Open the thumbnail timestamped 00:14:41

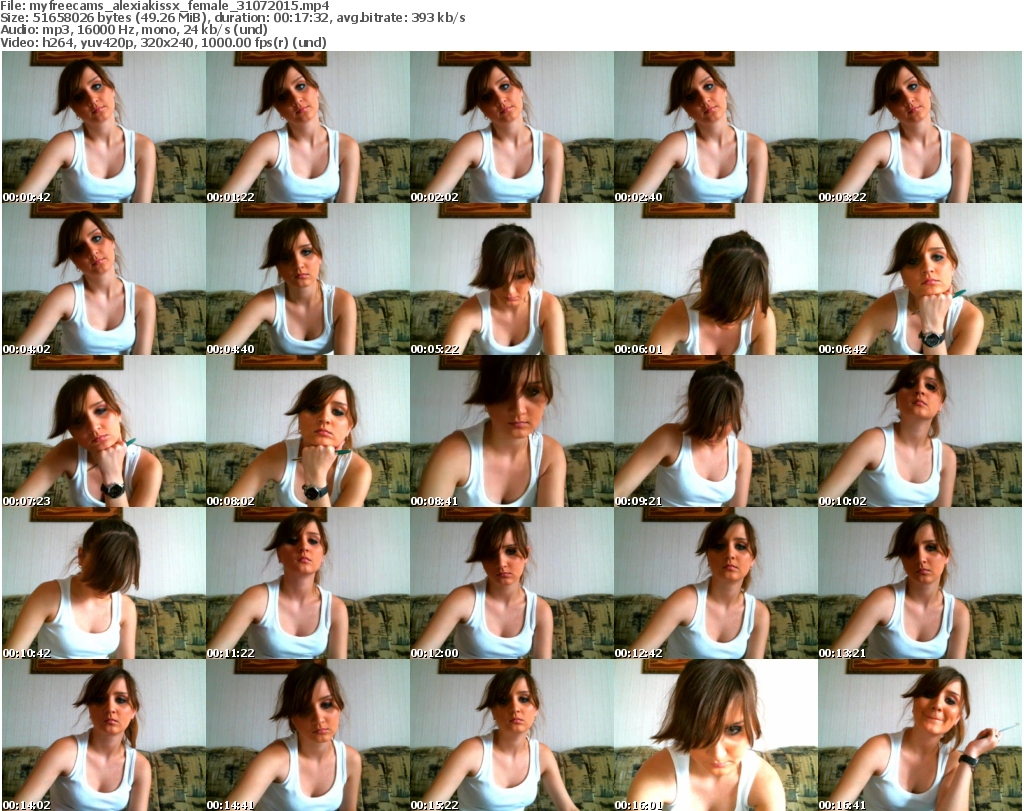click(308, 735)
